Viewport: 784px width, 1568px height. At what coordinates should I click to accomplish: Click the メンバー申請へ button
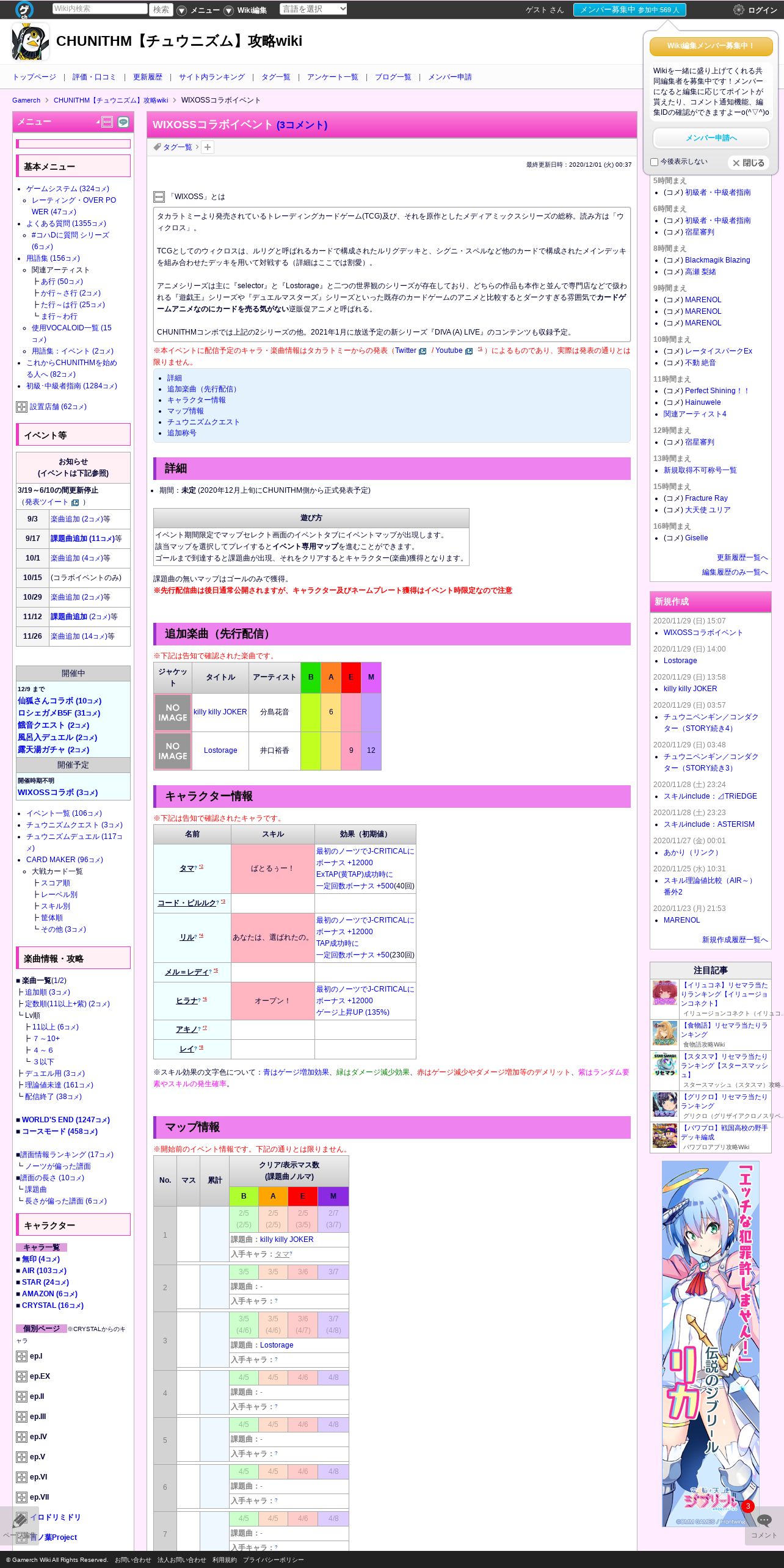(711, 138)
